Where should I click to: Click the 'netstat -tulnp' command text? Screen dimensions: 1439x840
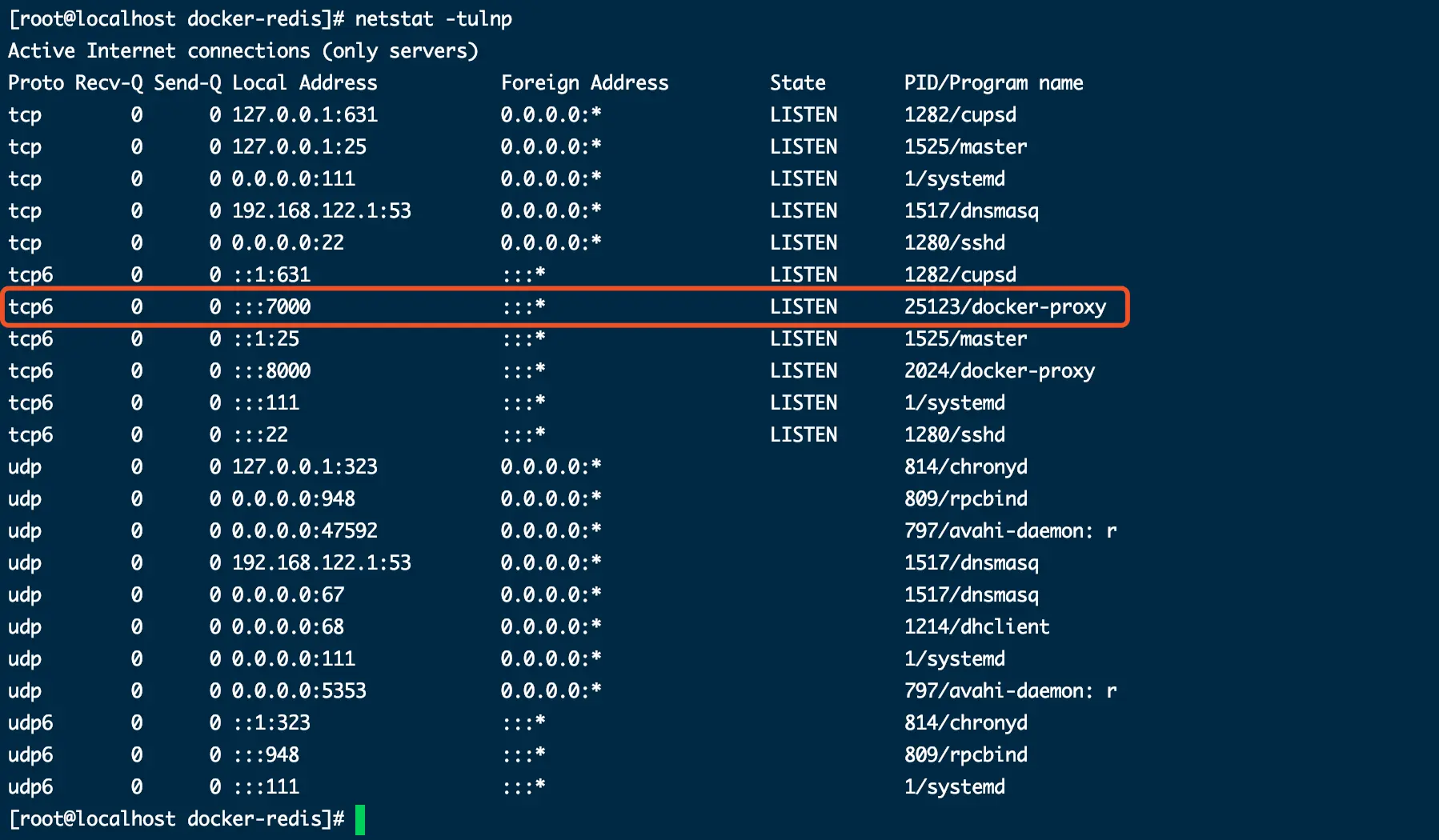click(x=434, y=19)
